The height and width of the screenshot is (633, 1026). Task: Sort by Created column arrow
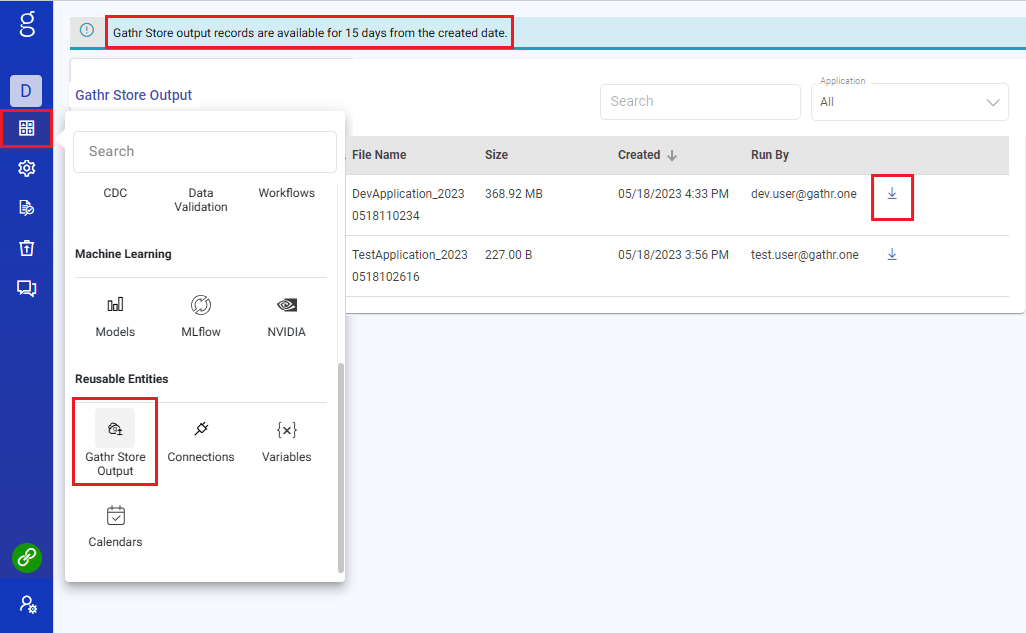672,155
